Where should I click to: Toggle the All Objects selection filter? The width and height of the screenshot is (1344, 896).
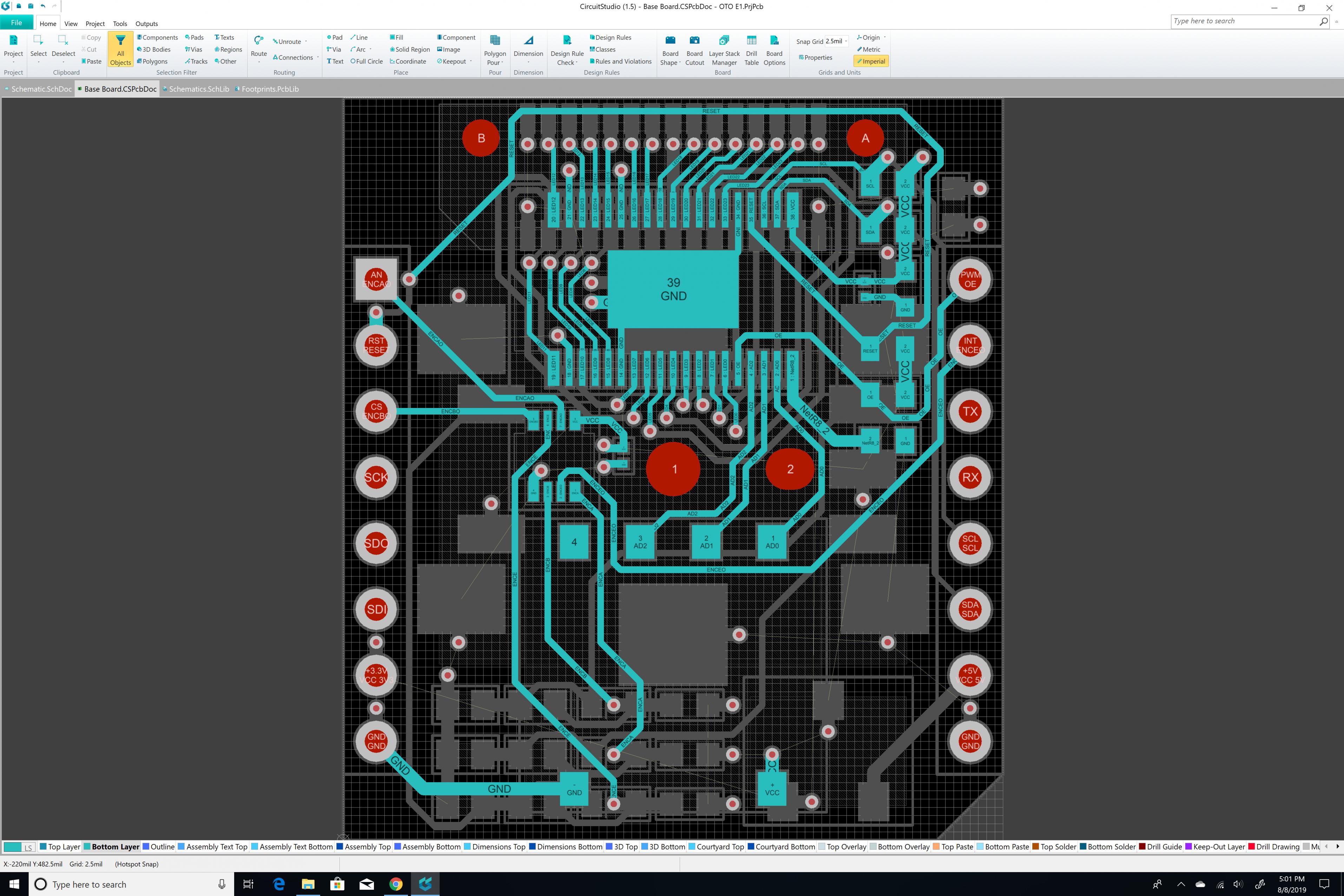120,50
